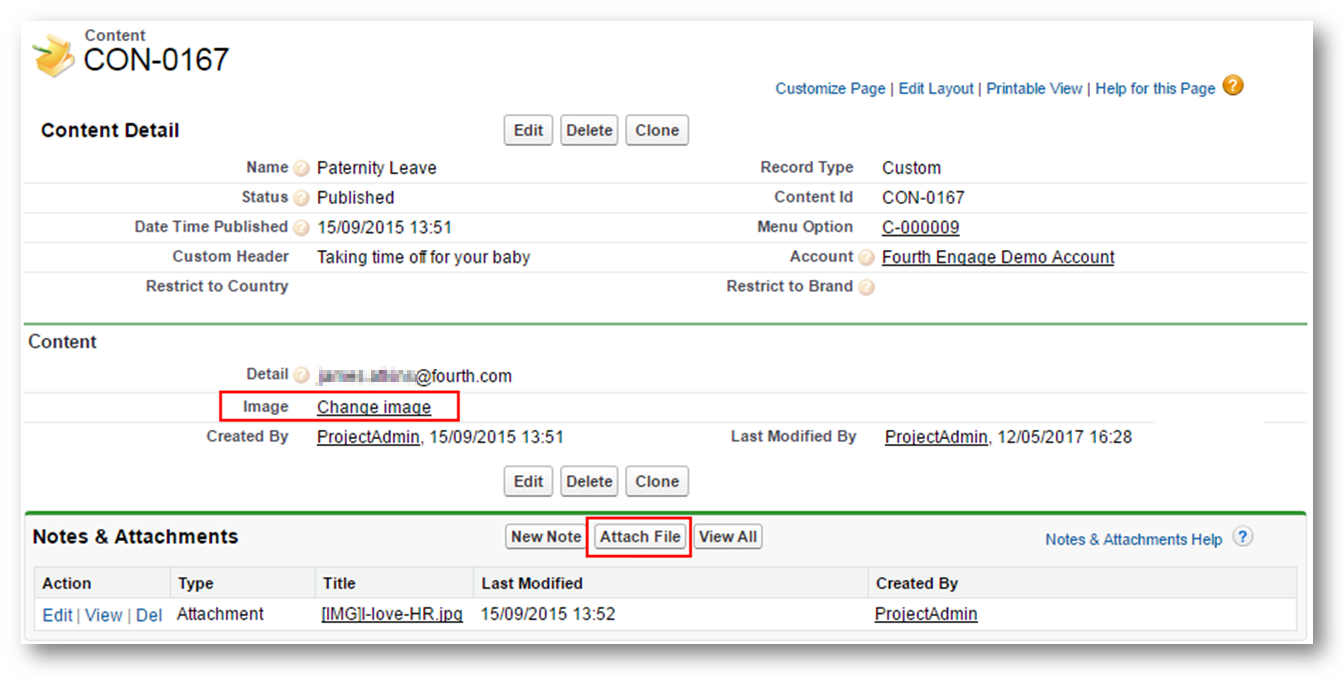Click the orange help icon beside Help for this Page
The width and height of the screenshot is (1343, 679).
1234,86
